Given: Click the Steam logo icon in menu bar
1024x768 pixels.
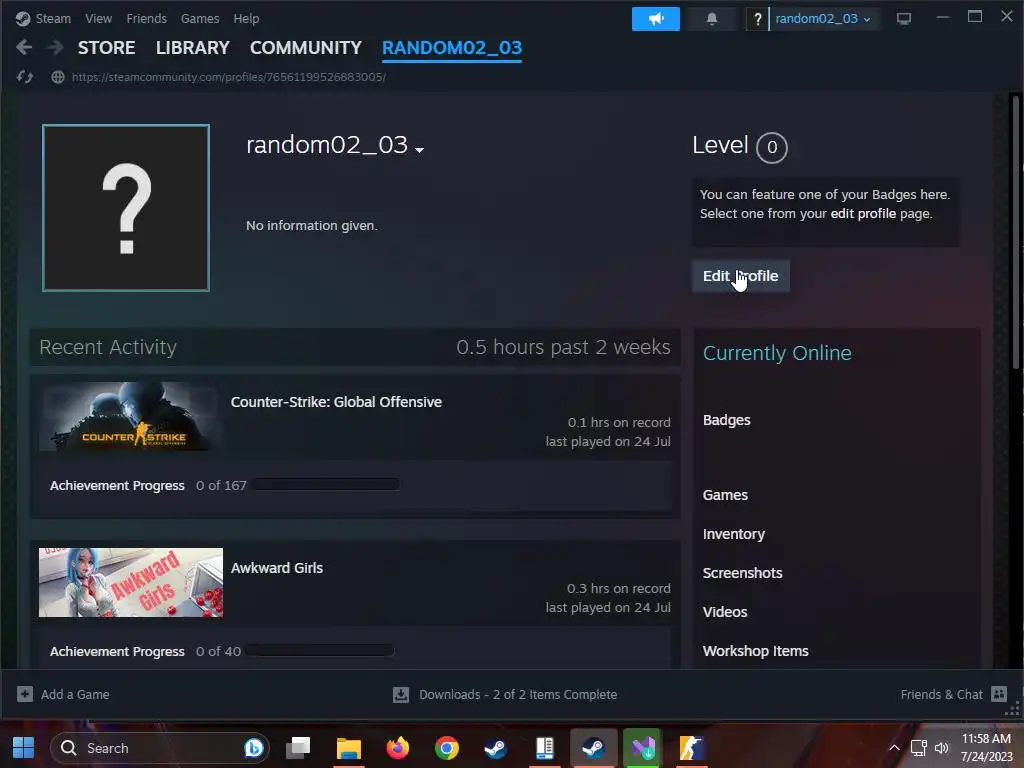Looking at the screenshot, I should click(x=23, y=18).
